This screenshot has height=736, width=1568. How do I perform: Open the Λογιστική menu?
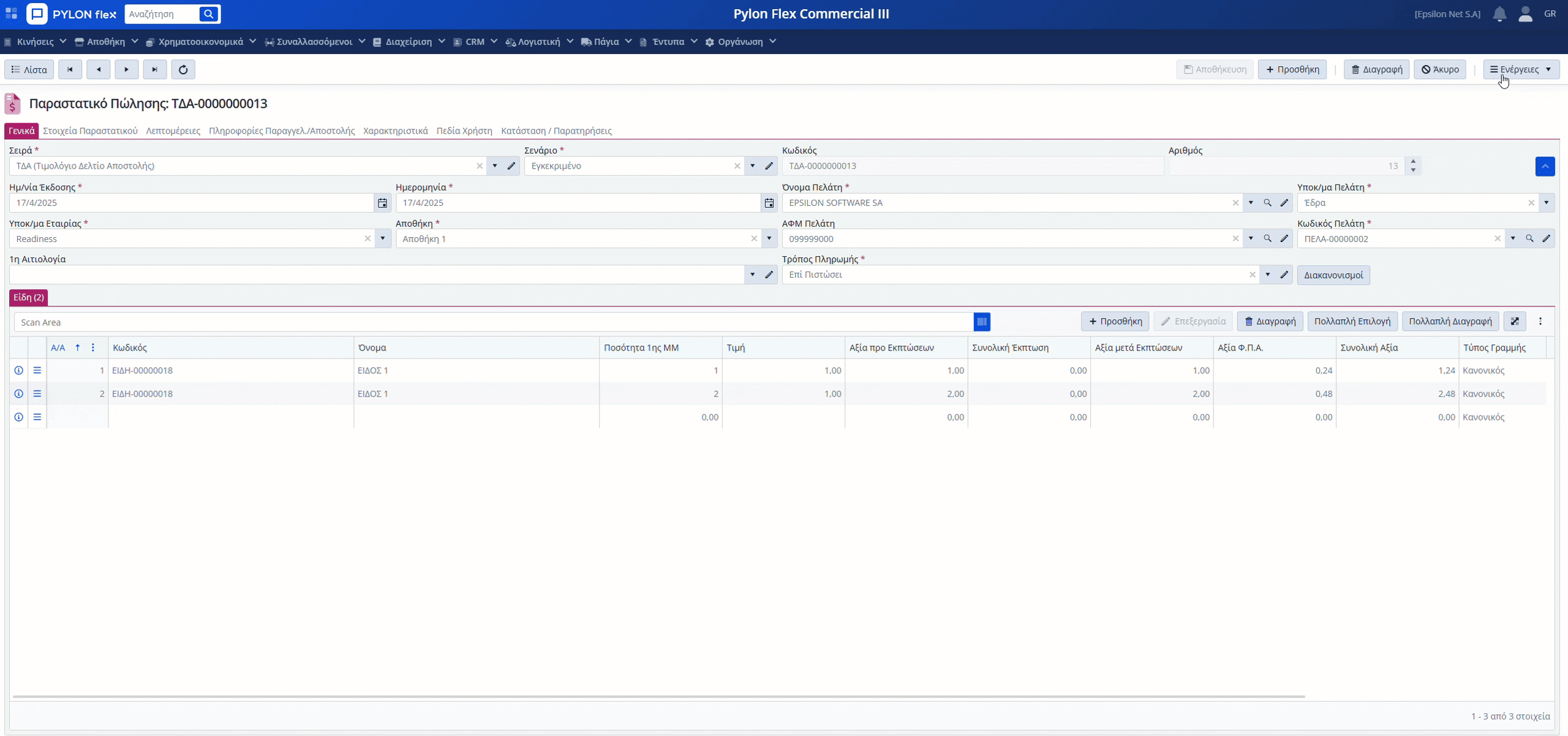pos(539,42)
